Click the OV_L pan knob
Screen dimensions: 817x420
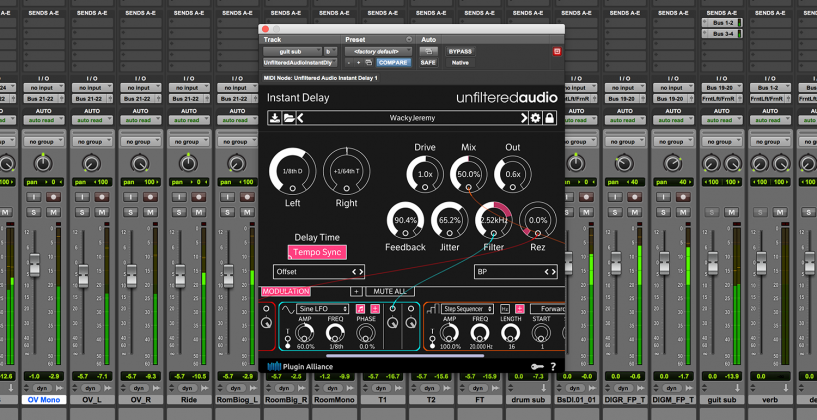point(92,163)
